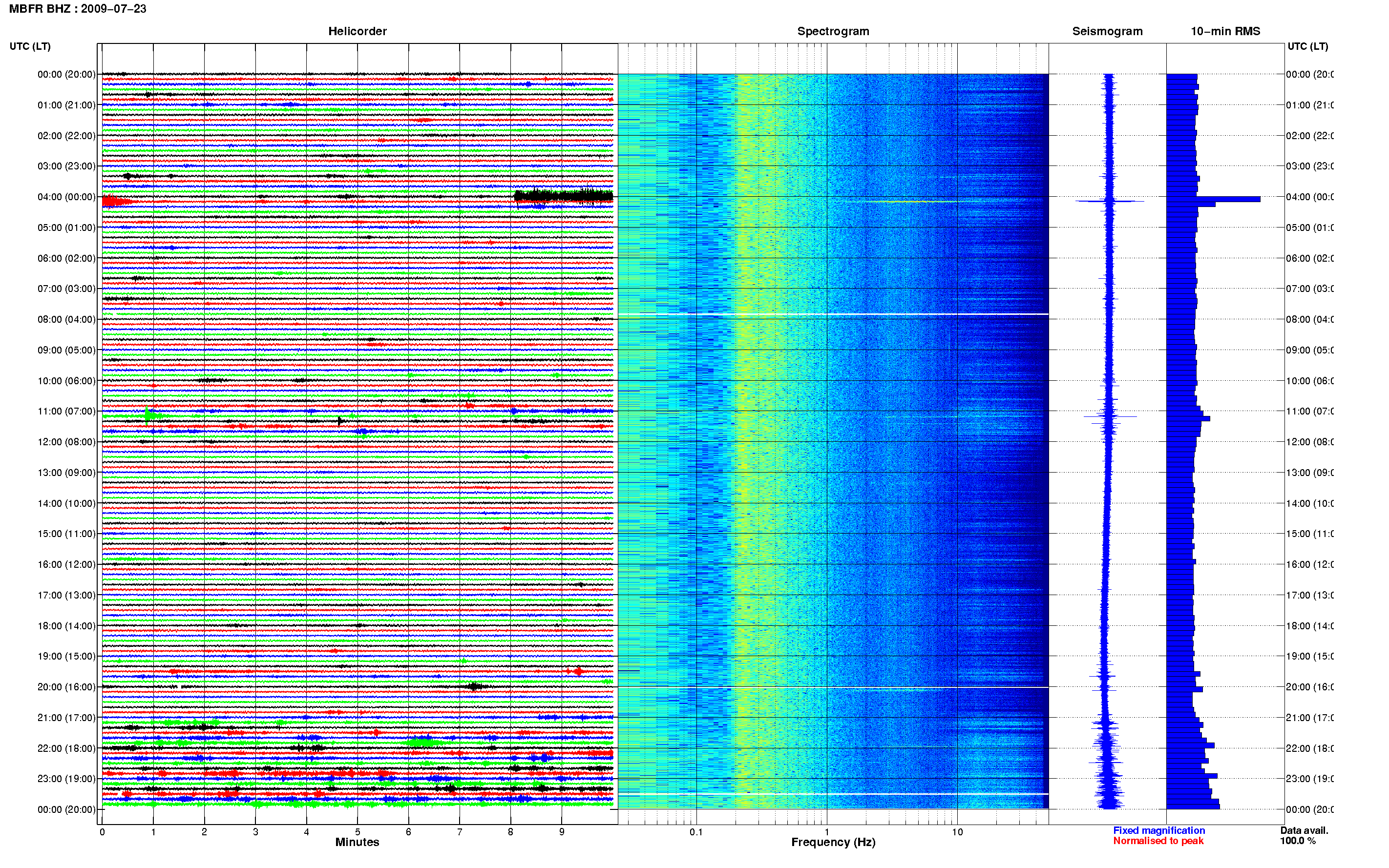The height and width of the screenshot is (868, 1389).
Task: Click the right-side time label "22:00 (18:0" beside RMS
Action: click(1310, 748)
